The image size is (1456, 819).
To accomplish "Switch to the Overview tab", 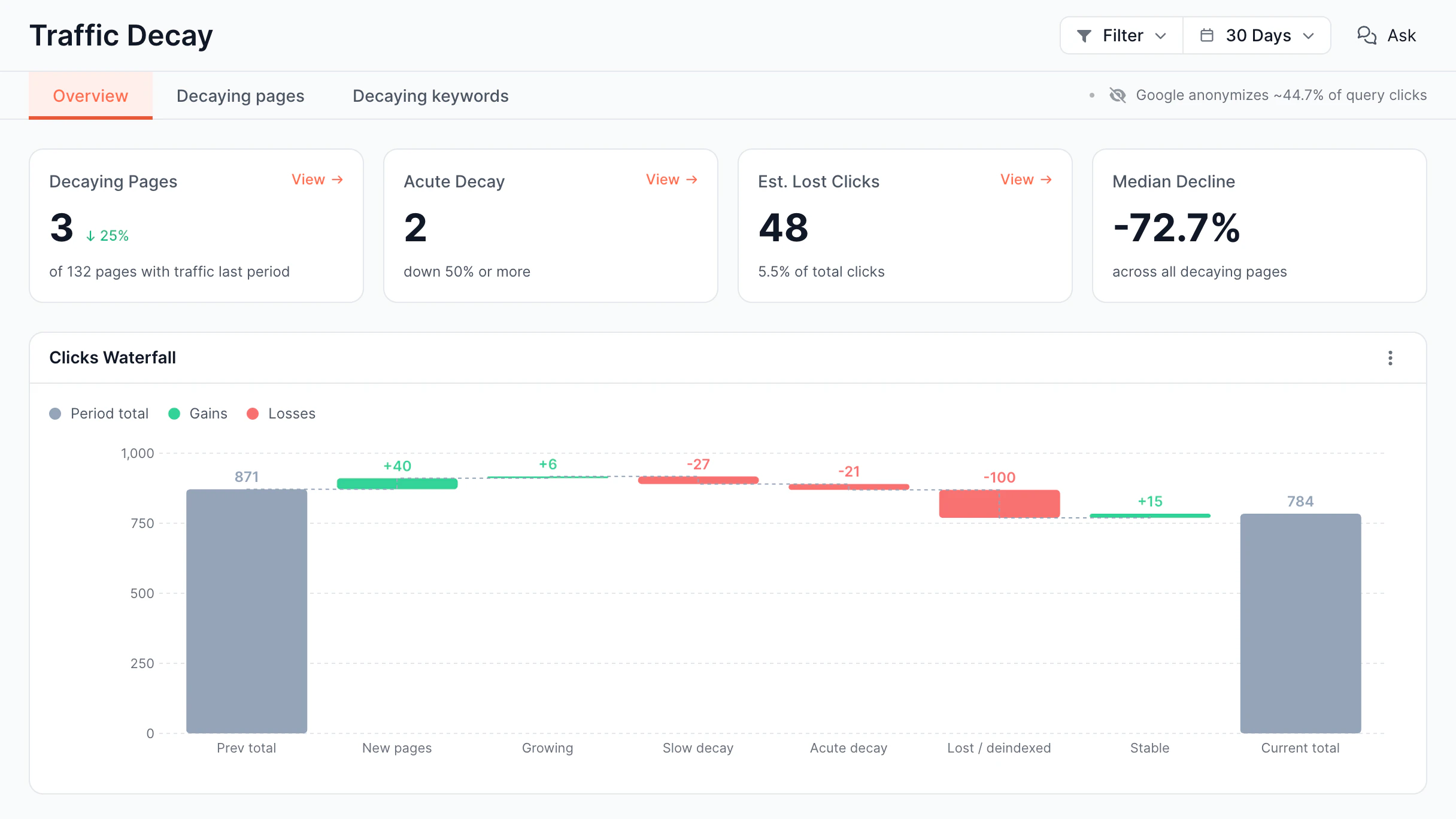I will click(x=90, y=96).
